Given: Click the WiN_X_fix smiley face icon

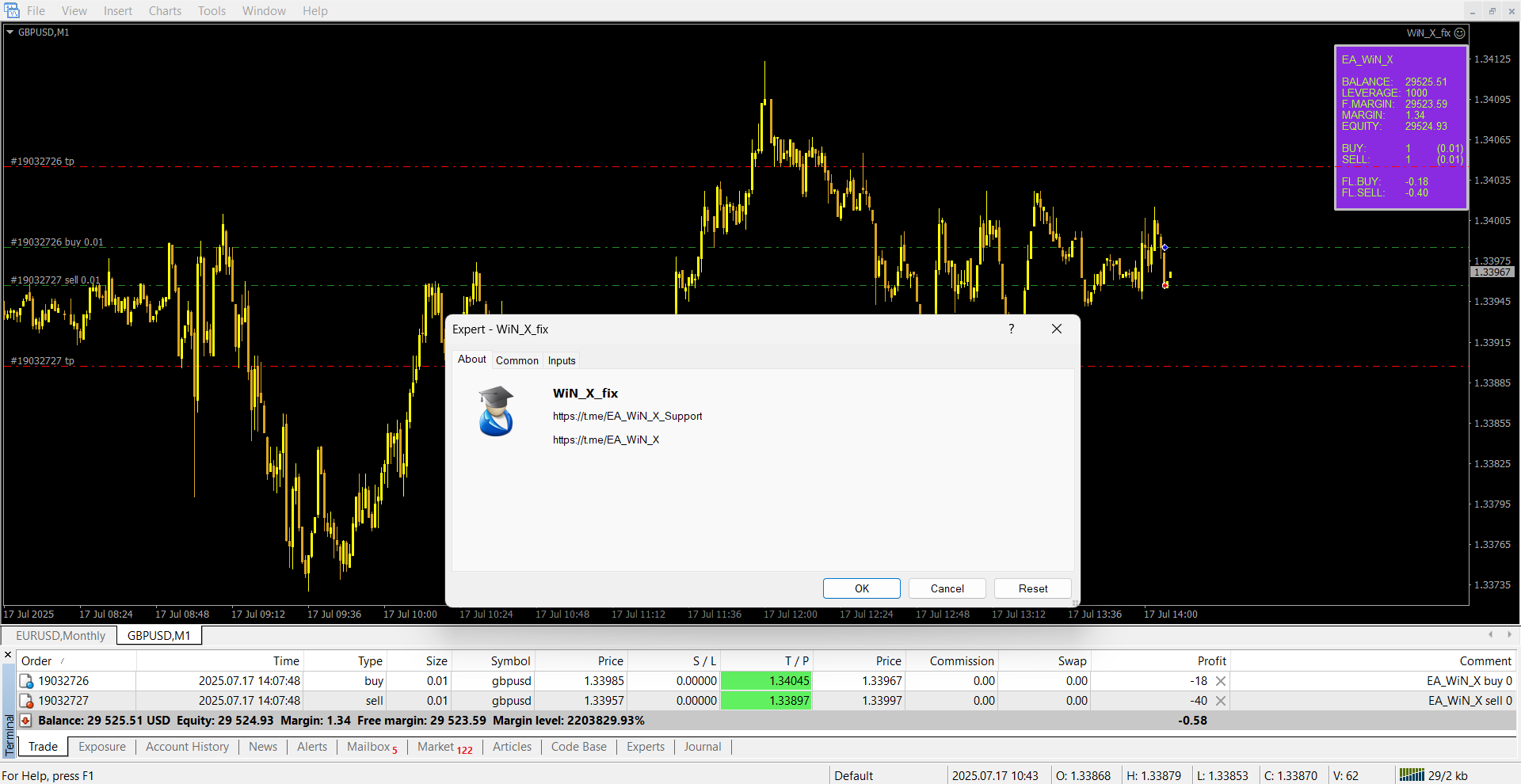Looking at the screenshot, I should pos(1460,33).
